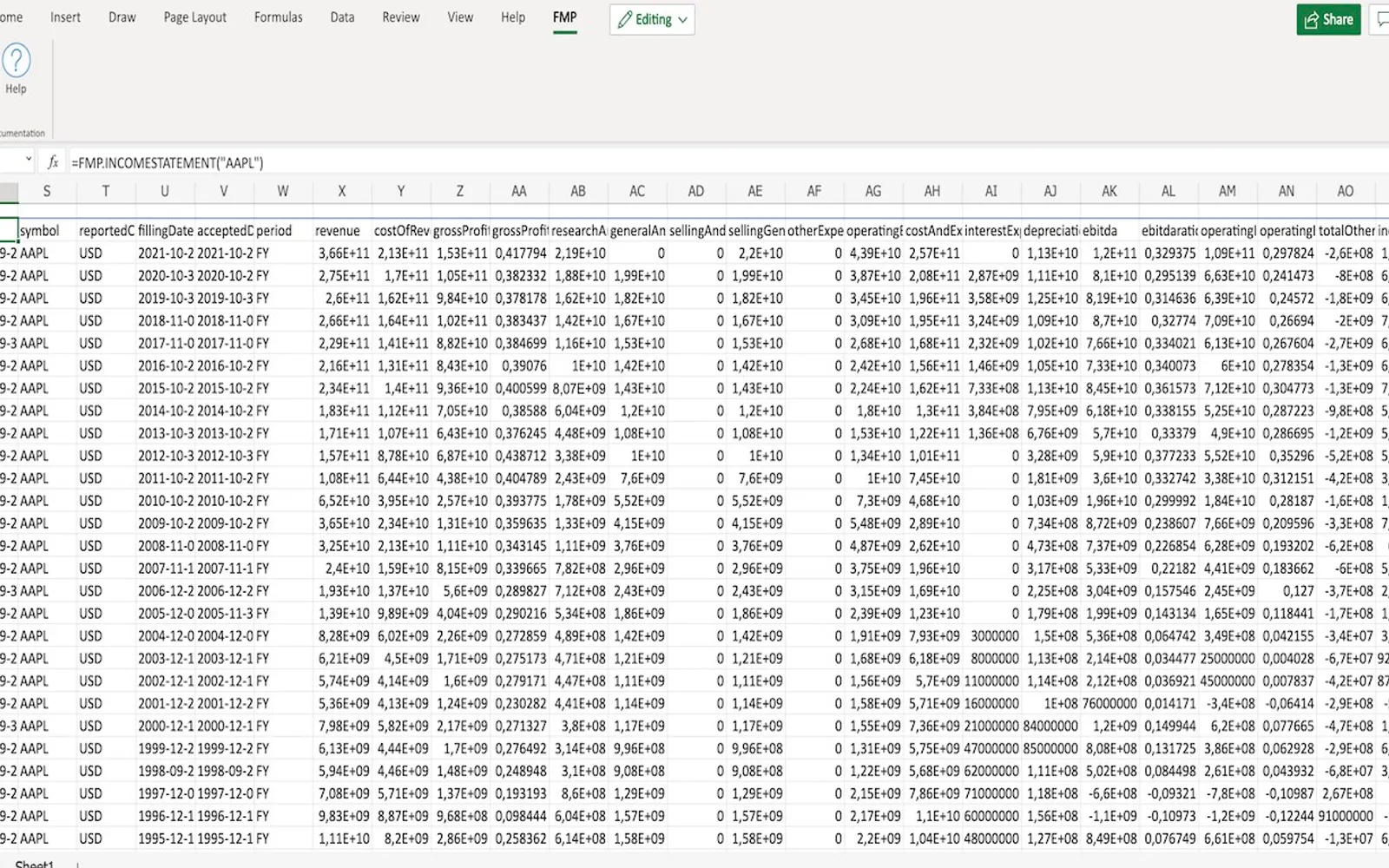
Task: Click cell 91000000 in column AO
Action: 1346,816
